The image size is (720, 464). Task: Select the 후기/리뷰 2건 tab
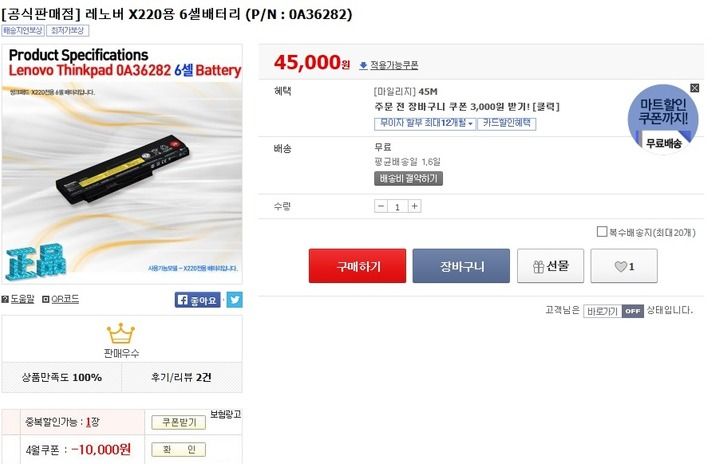[182, 377]
